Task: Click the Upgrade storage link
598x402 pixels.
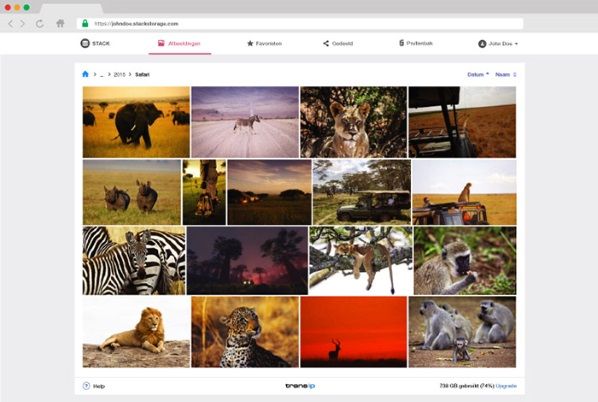Action: (x=506, y=386)
